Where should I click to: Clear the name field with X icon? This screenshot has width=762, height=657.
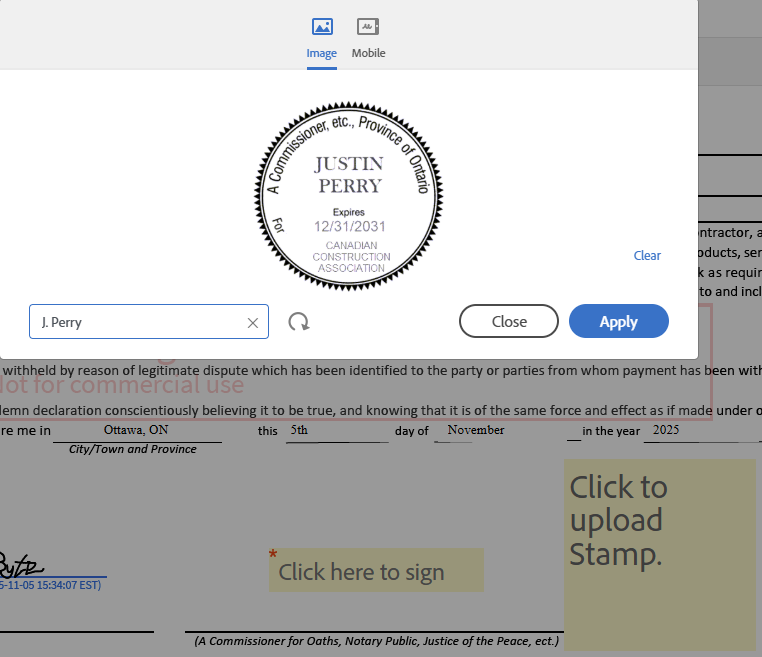tap(252, 323)
